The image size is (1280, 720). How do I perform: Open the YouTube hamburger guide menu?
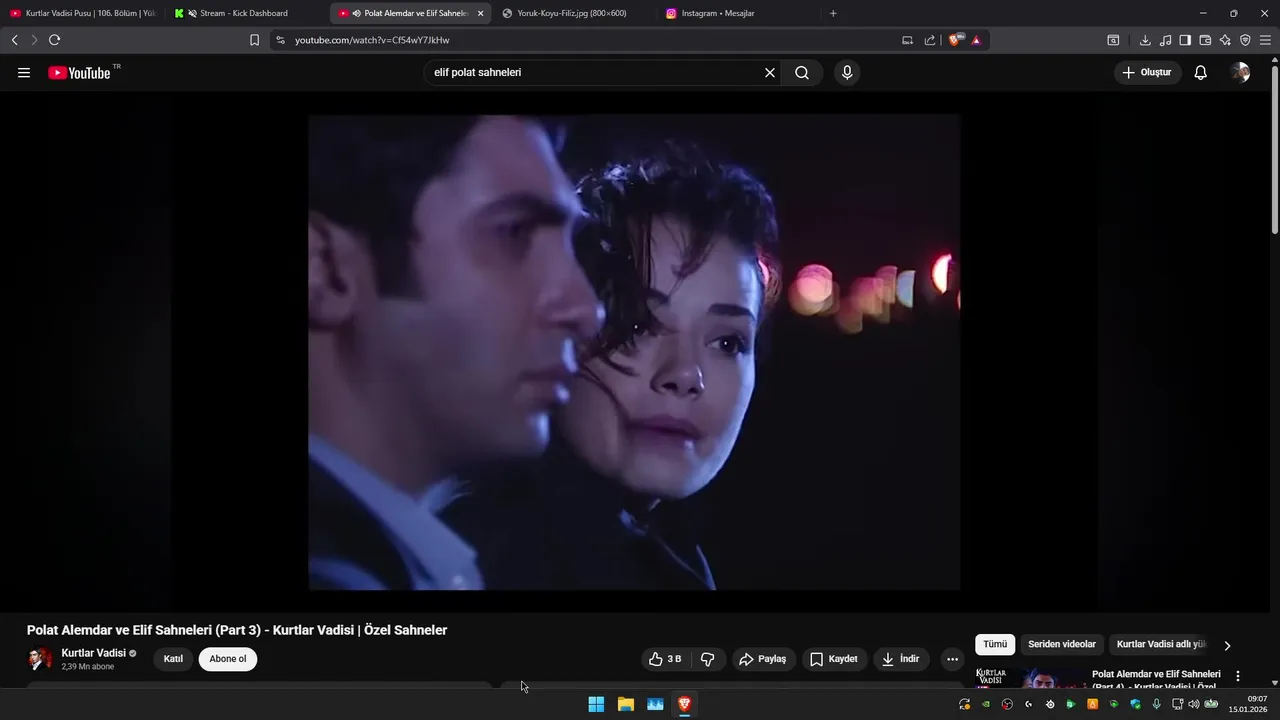[x=24, y=73]
